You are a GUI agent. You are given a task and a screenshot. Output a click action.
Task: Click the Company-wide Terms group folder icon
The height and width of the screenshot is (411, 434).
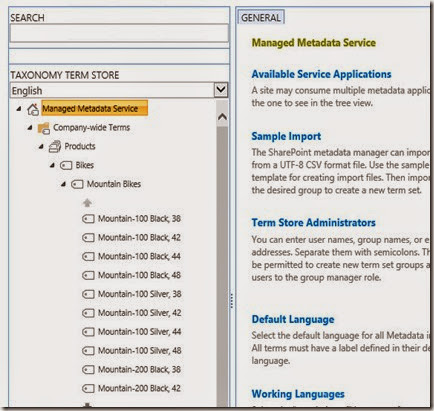point(44,128)
